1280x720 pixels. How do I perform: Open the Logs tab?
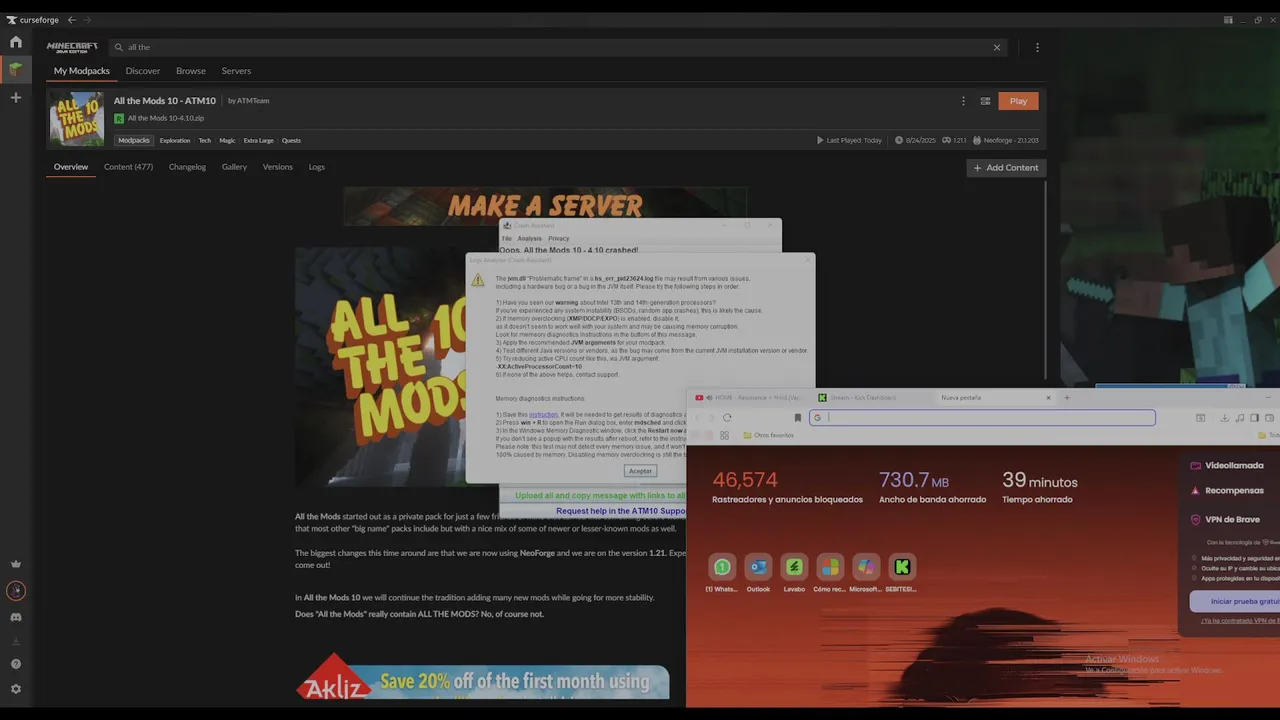[x=316, y=167]
